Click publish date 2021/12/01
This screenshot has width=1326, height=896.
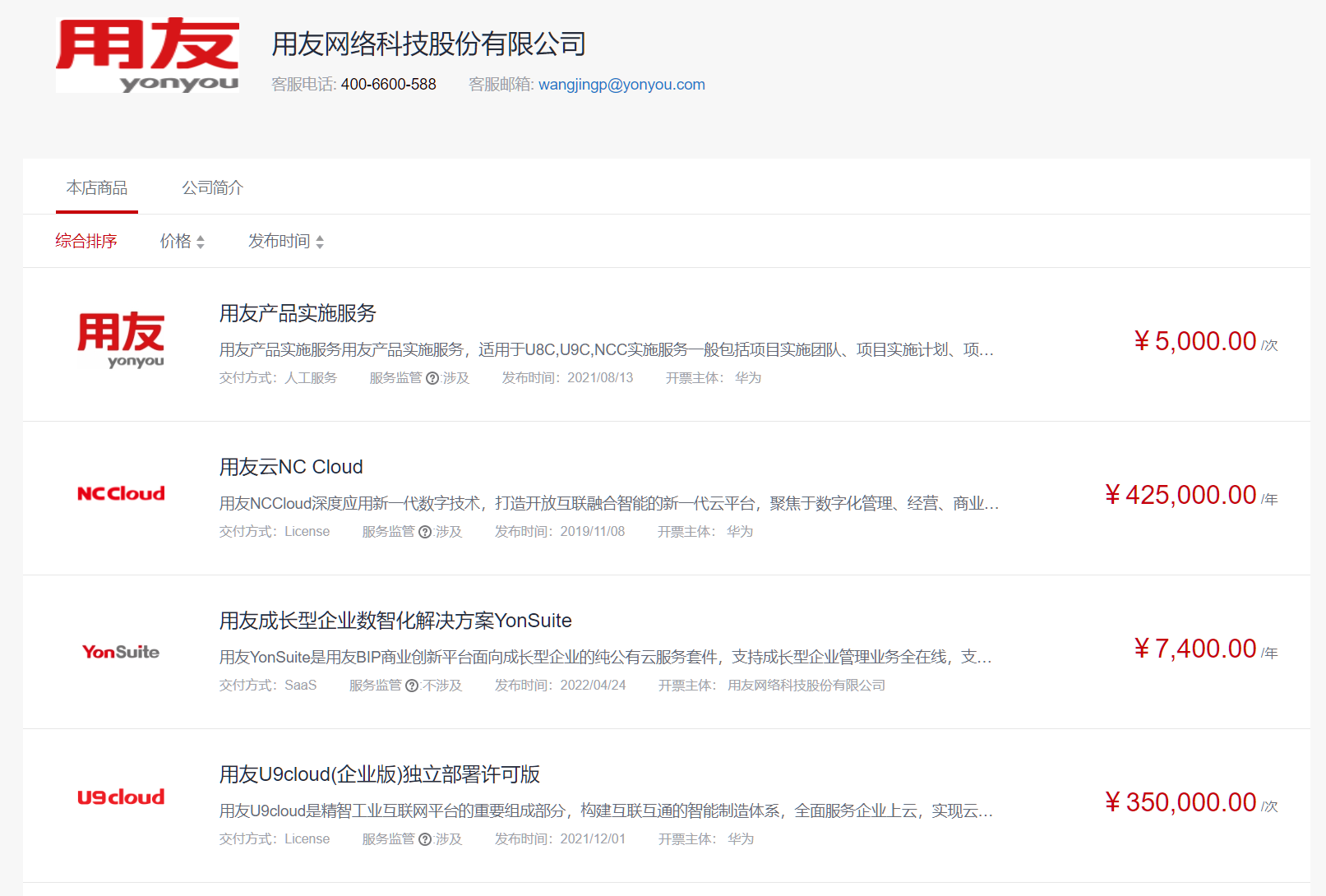click(x=593, y=839)
